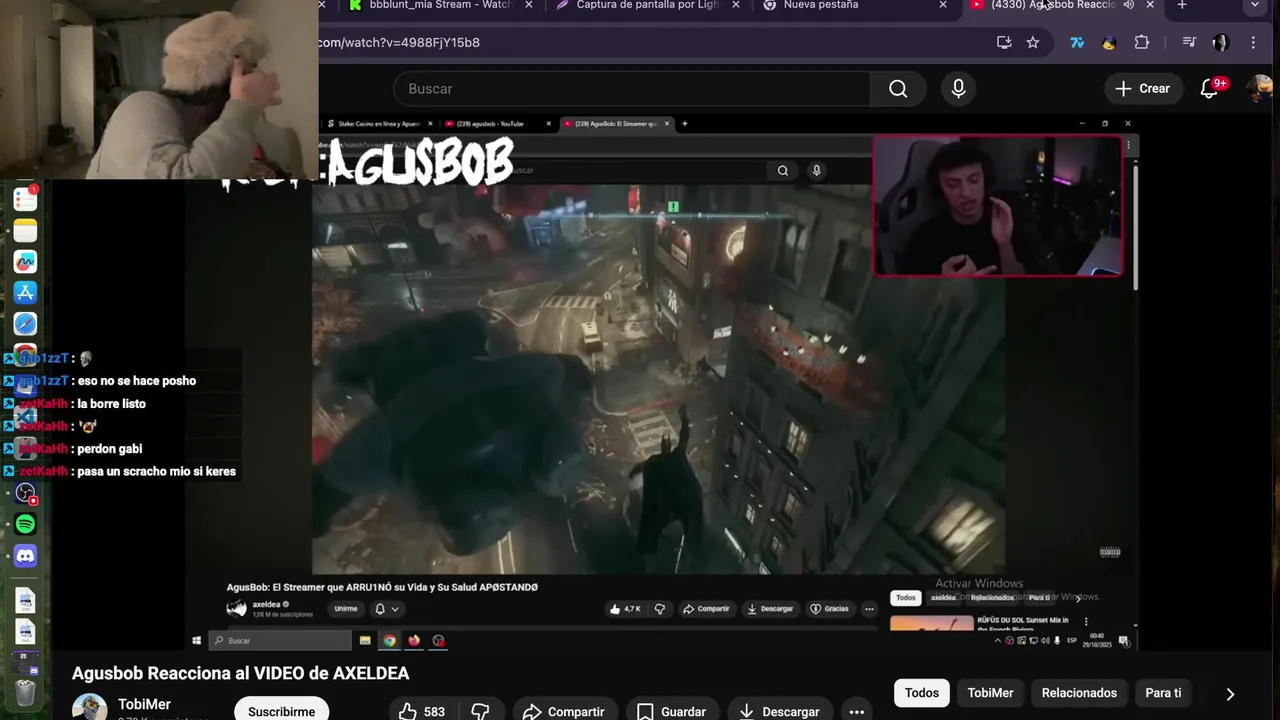
Task: Open Freeform from the dock
Action: (x=25, y=262)
